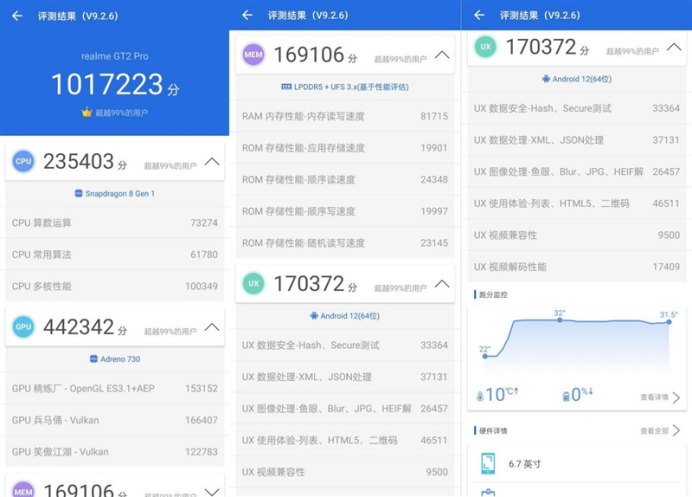Collapse the CPU 235403 score section

(x=212, y=162)
